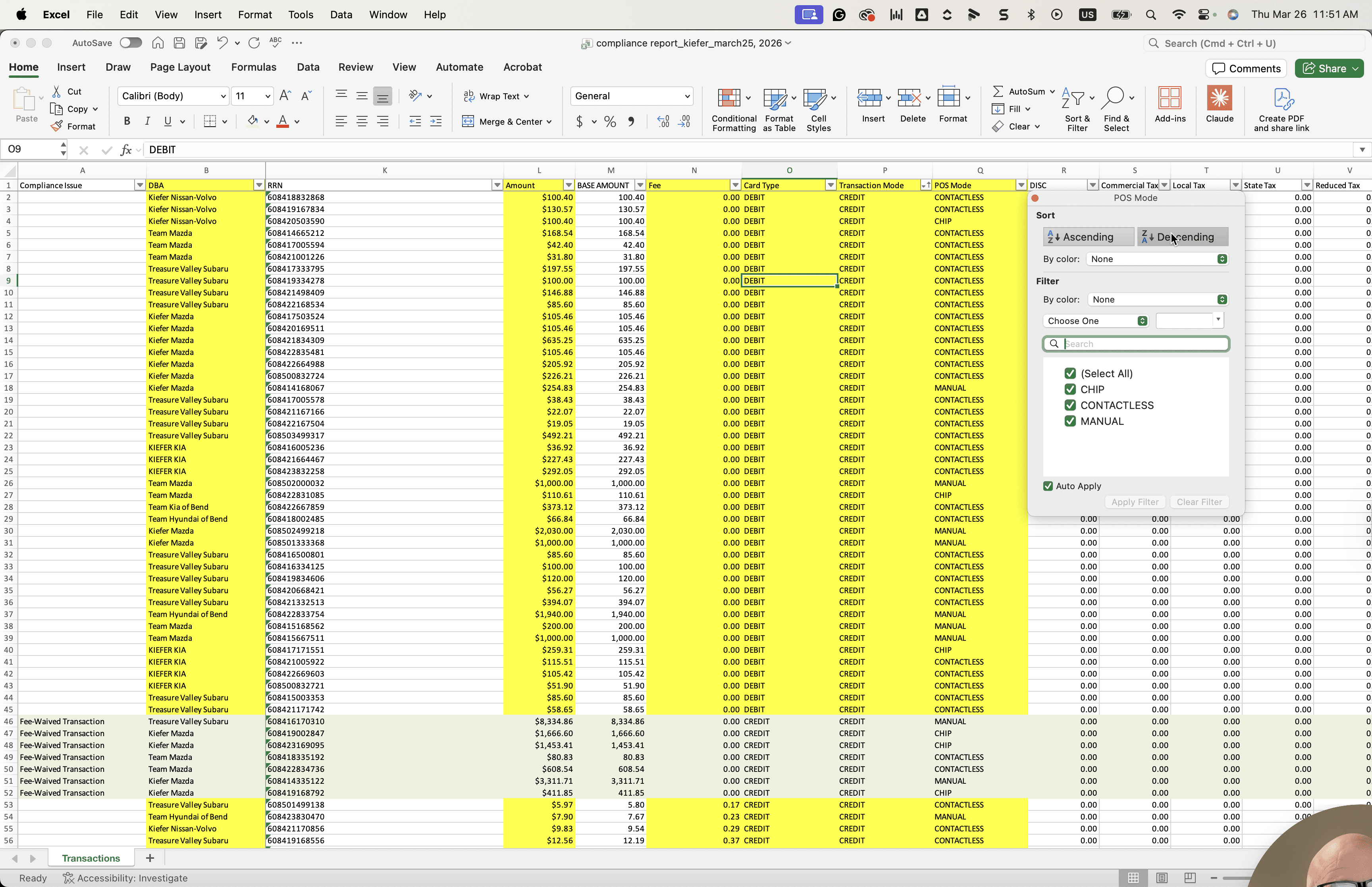The image size is (1372, 887).
Task: Toggle the Auto Apply checkbox
Action: point(1048,486)
